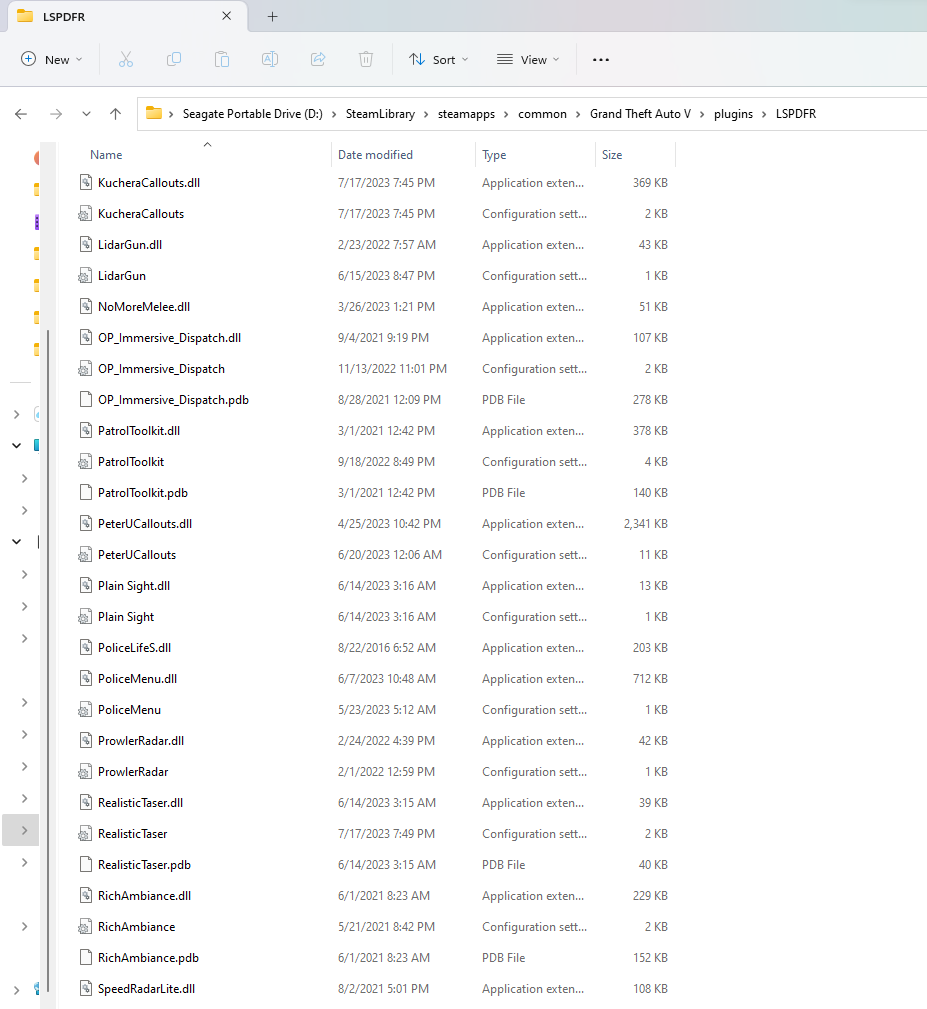
Task: Click the Delete trash icon
Action: [366, 60]
